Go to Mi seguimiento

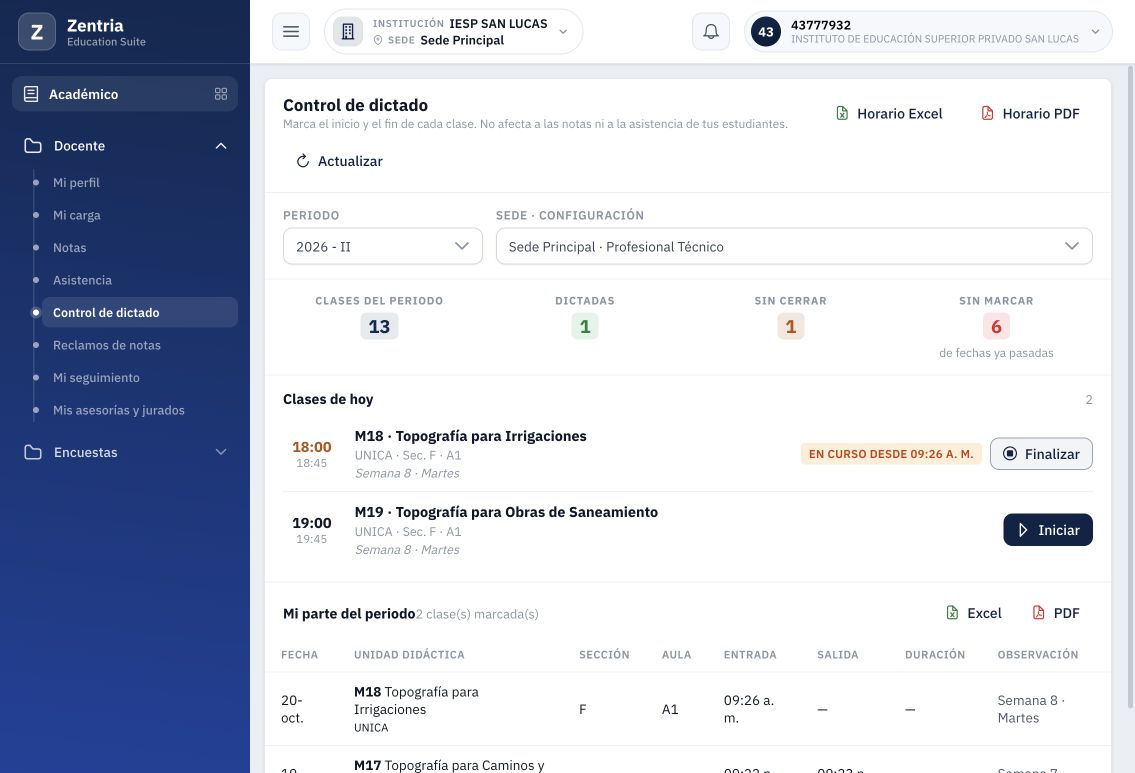click(x=96, y=378)
